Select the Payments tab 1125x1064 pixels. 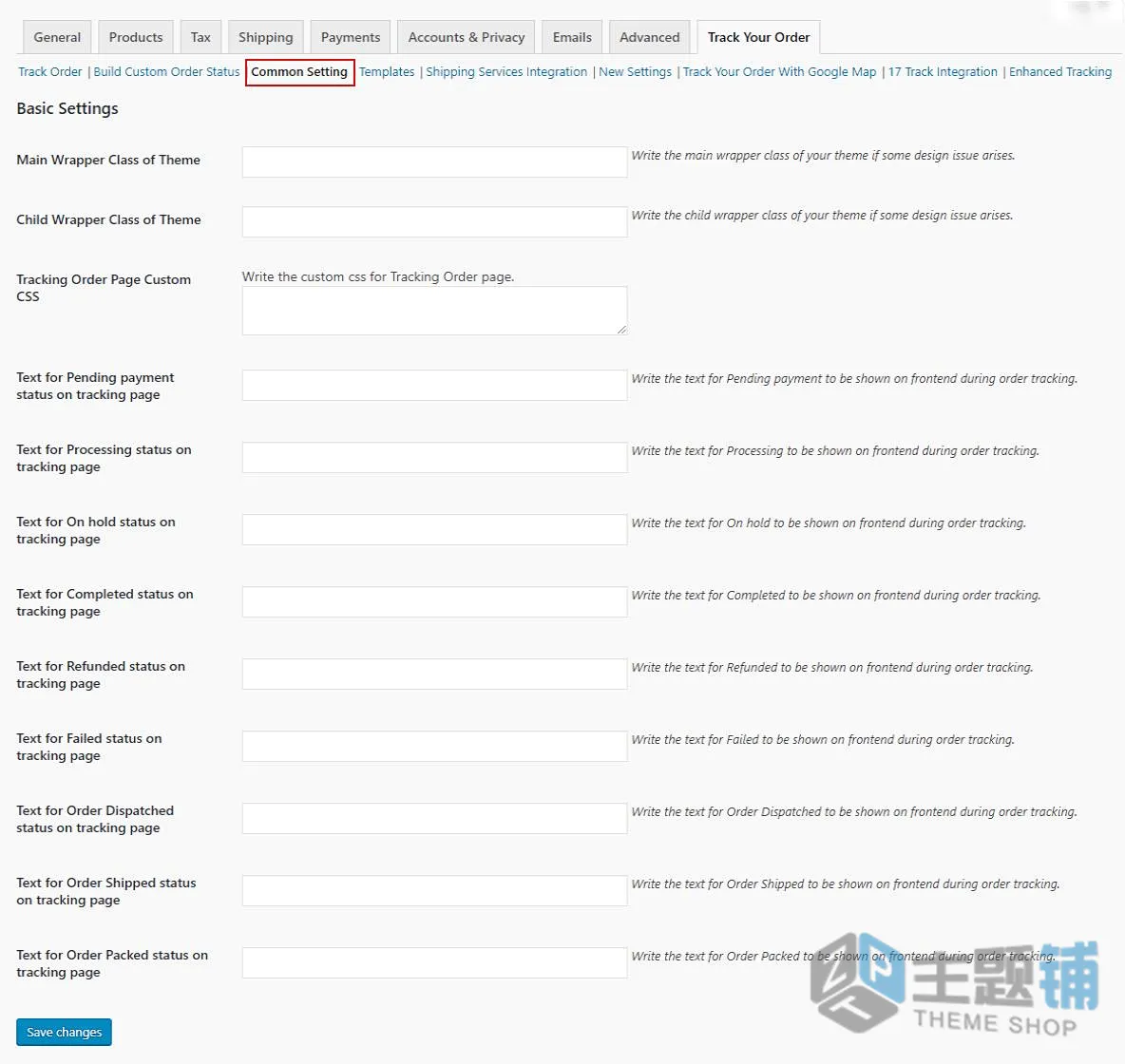[350, 37]
